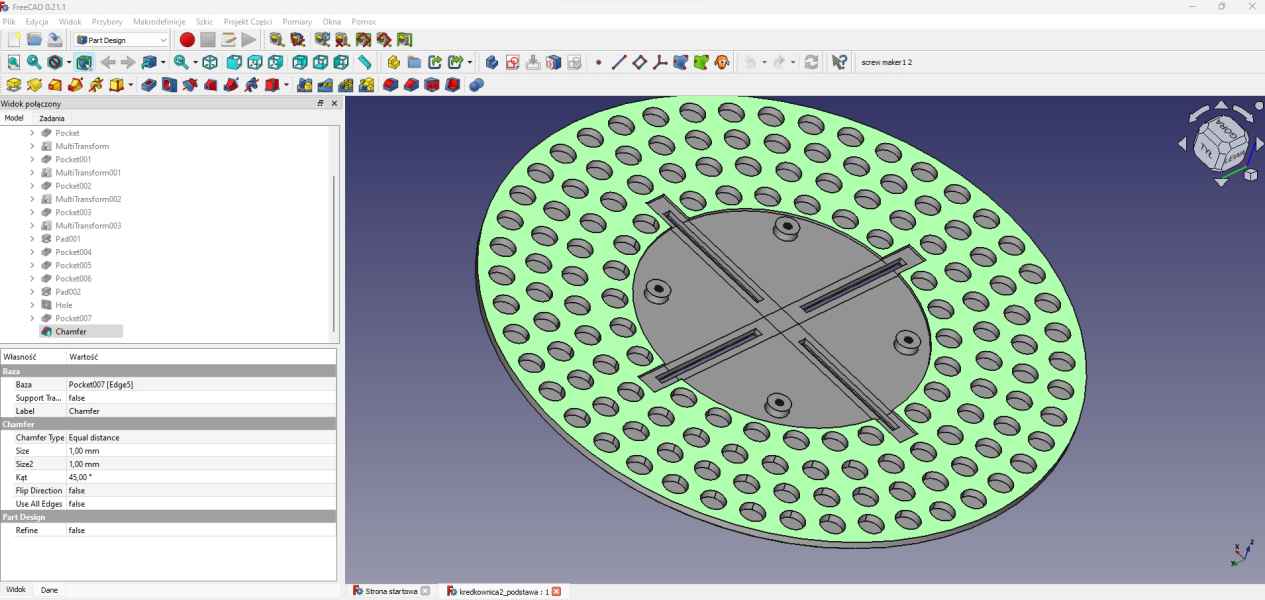Image resolution: width=1265 pixels, height=600 pixels.
Task: Click the Size value 1,00 mm
Action: point(200,451)
